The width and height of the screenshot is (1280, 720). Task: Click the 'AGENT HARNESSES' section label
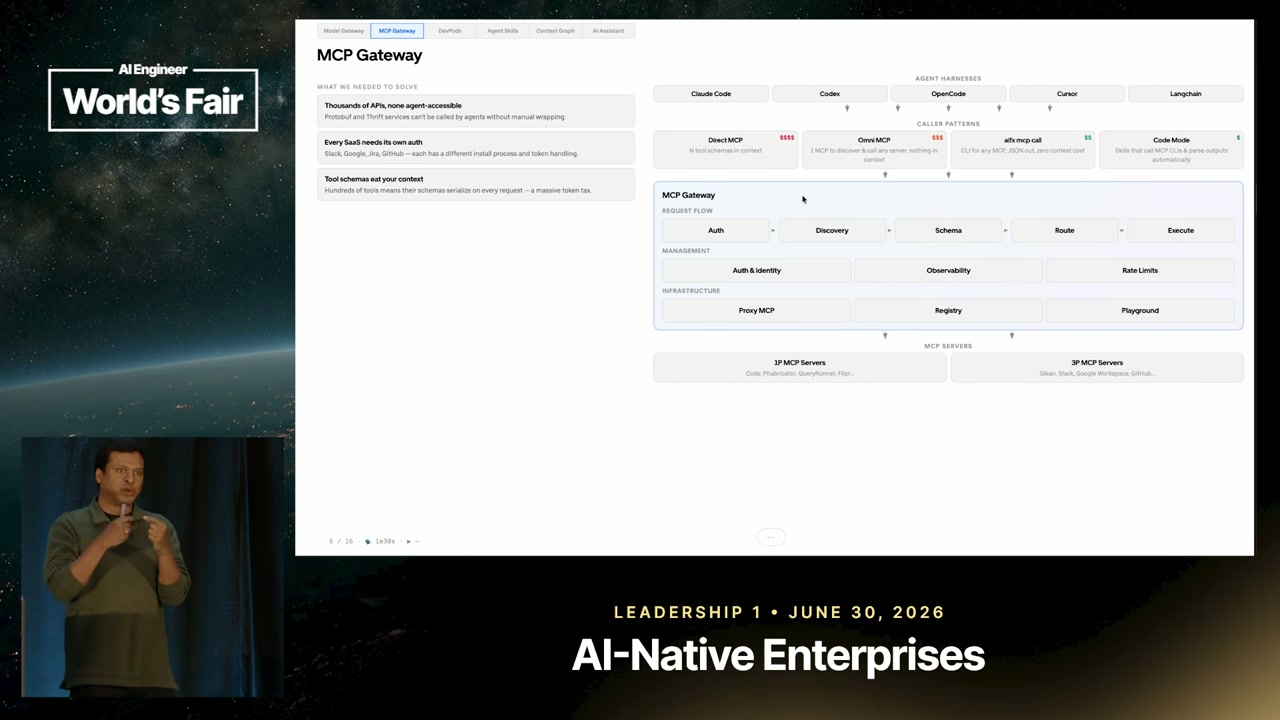[x=948, y=78]
